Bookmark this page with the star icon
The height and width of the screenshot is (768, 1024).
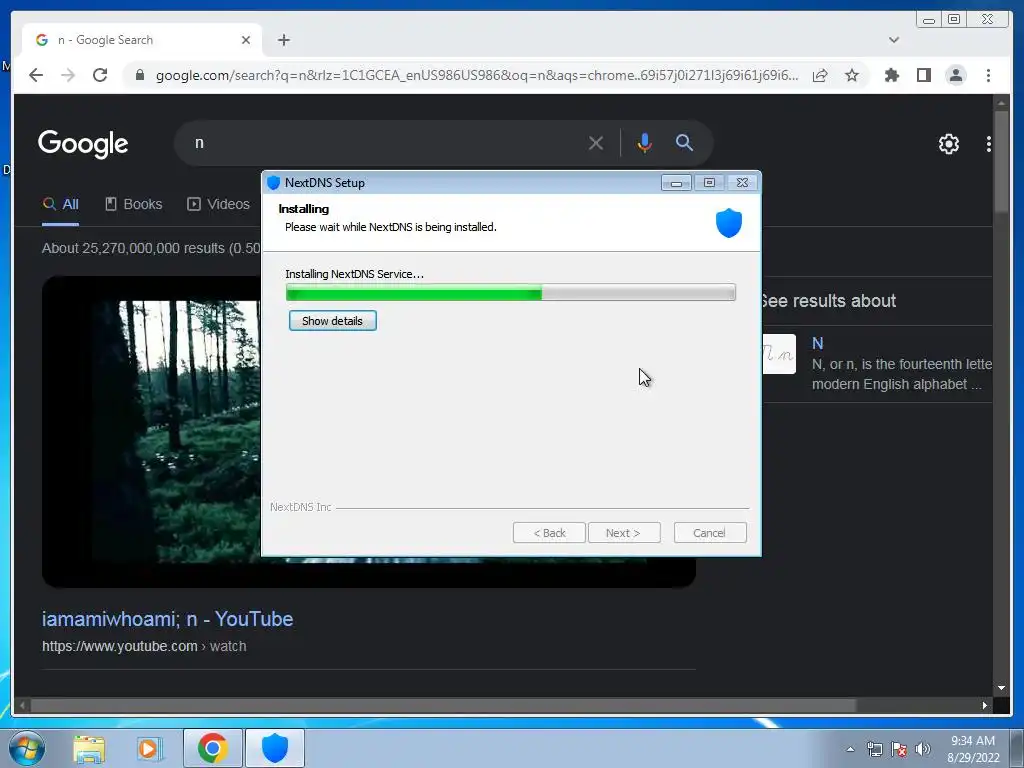[x=852, y=75]
